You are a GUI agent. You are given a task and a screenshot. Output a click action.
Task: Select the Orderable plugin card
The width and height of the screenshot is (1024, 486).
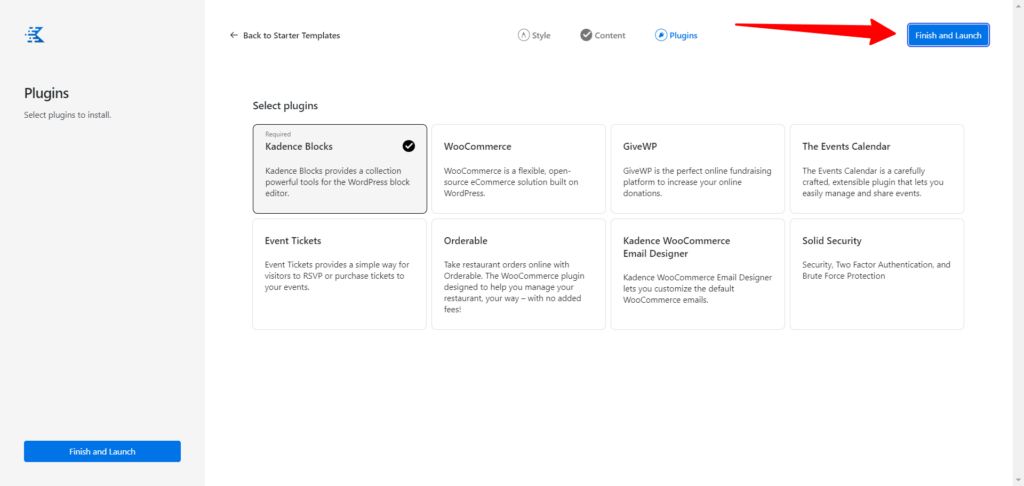(519, 274)
